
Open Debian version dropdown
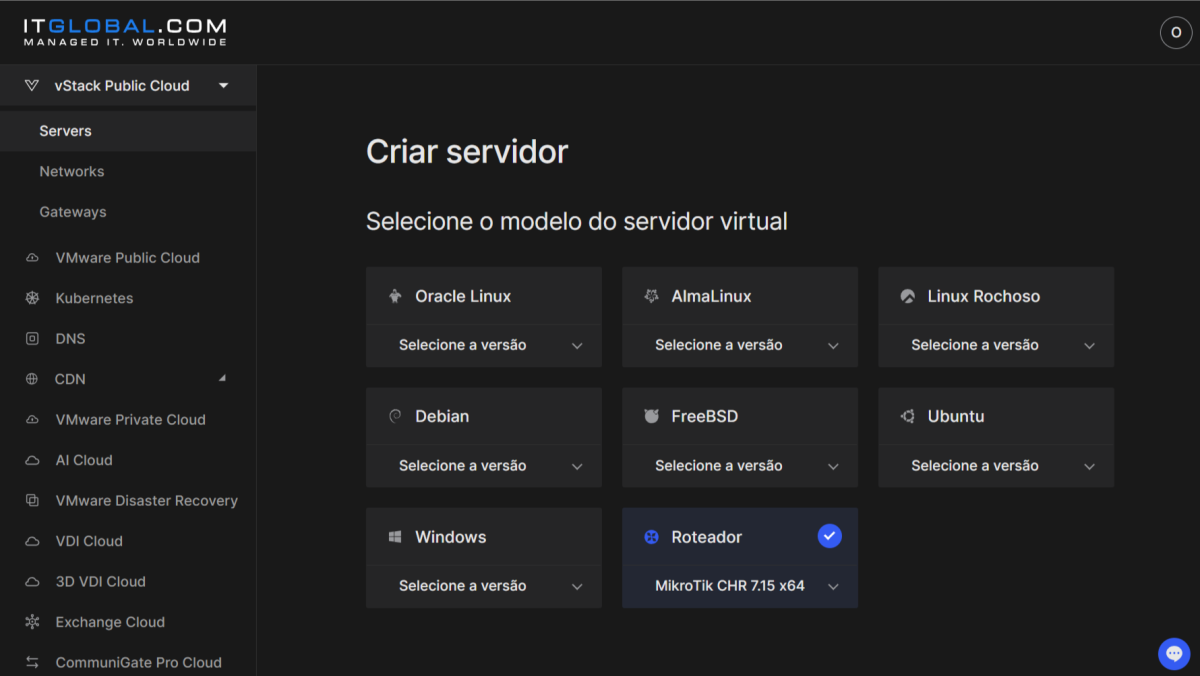(484, 466)
